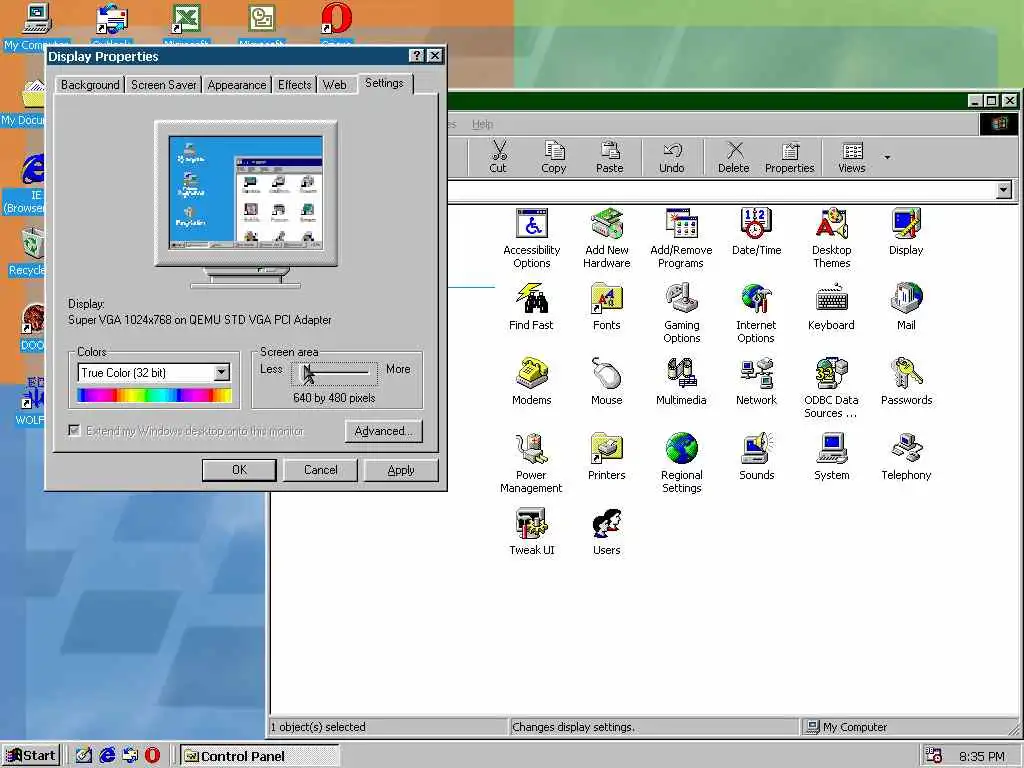Open the Power Management icon
Screen dimensions: 1024x768
[x=531, y=464]
